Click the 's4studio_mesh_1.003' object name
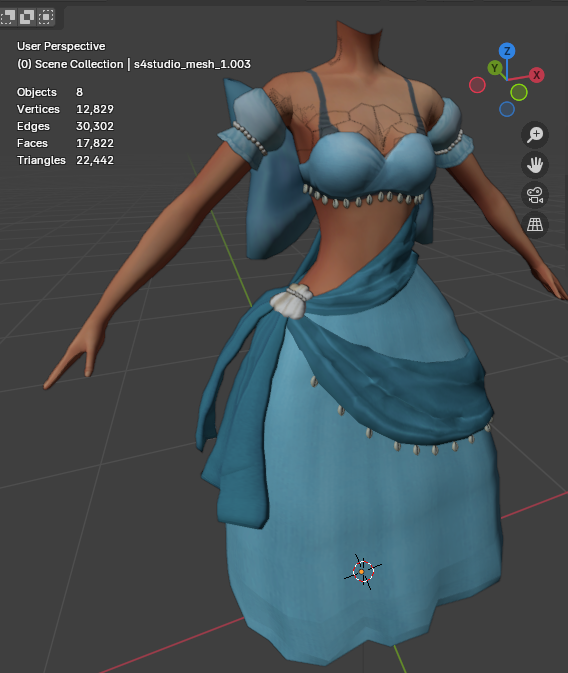The image size is (568, 673). point(192,64)
